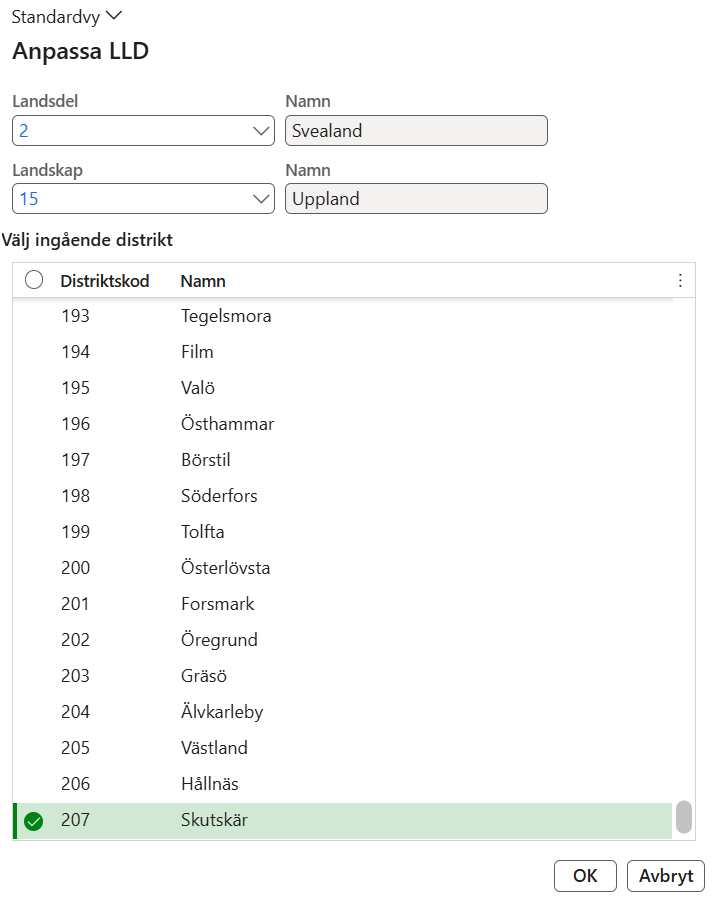Click the Svealand name field
This screenshot has width=716, height=901.
416,130
